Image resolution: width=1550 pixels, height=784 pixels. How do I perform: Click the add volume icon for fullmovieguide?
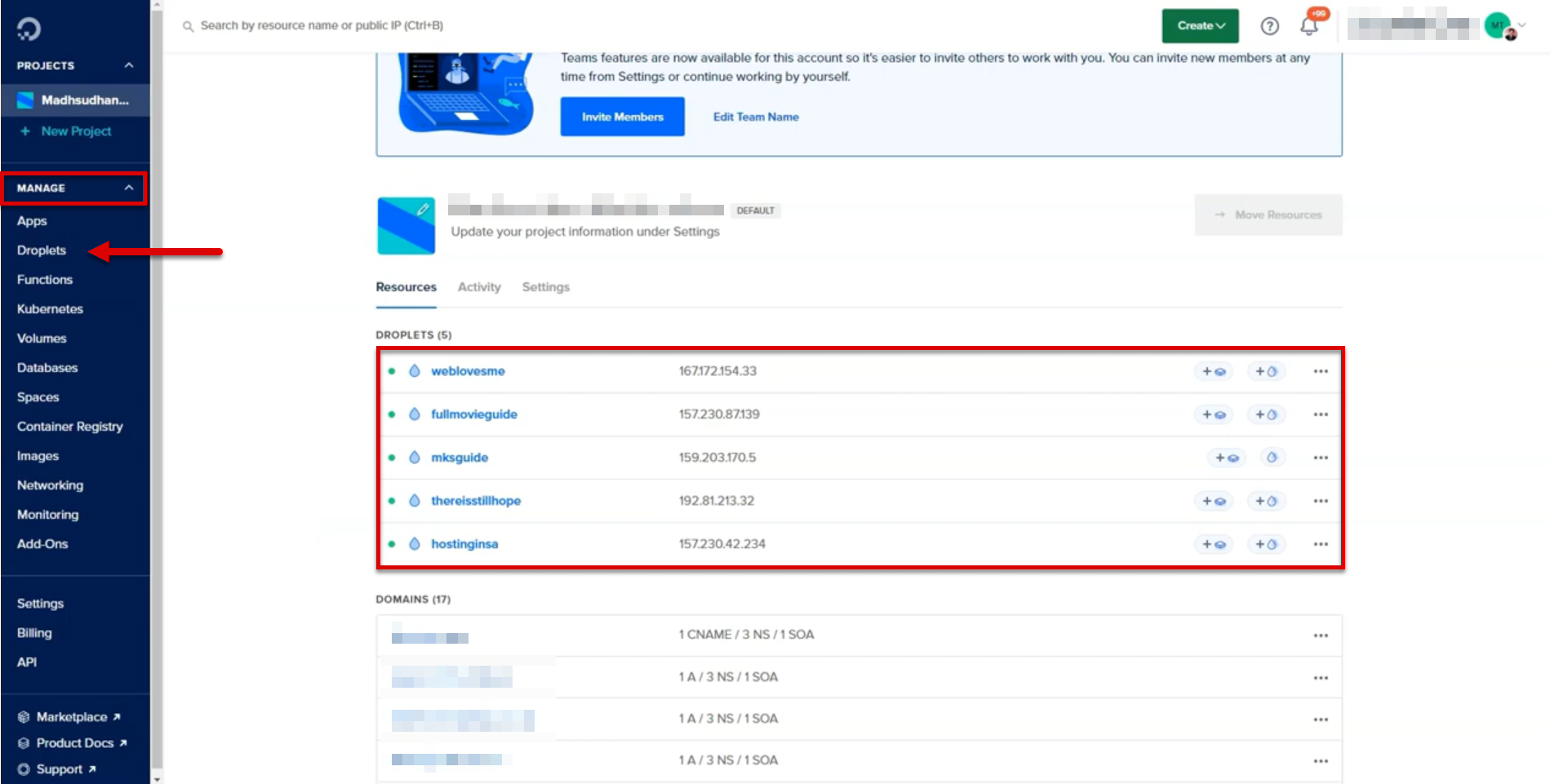click(x=1214, y=414)
